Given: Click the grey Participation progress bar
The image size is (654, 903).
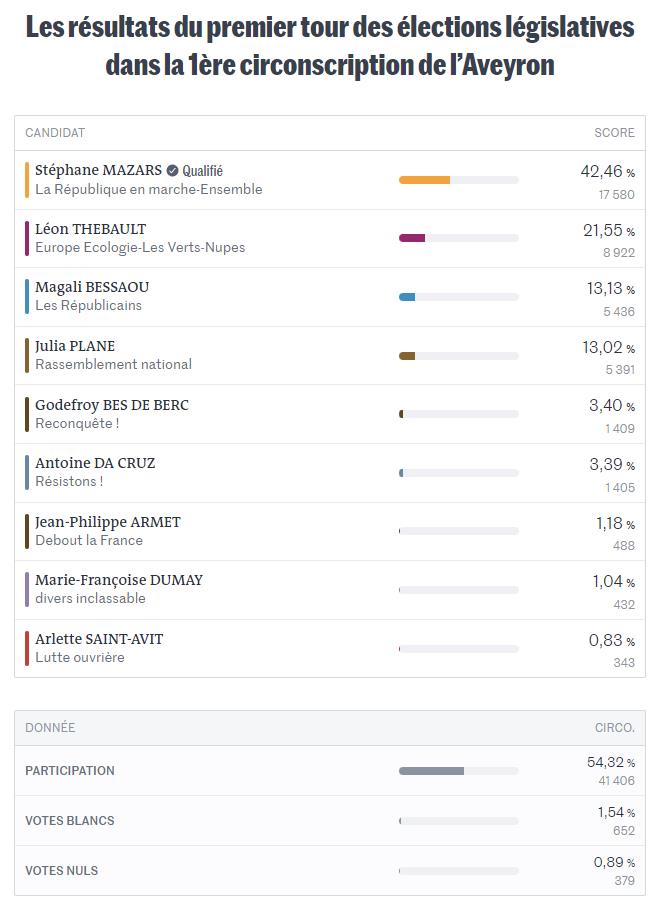Looking at the screenshot, I should (431, 771).
